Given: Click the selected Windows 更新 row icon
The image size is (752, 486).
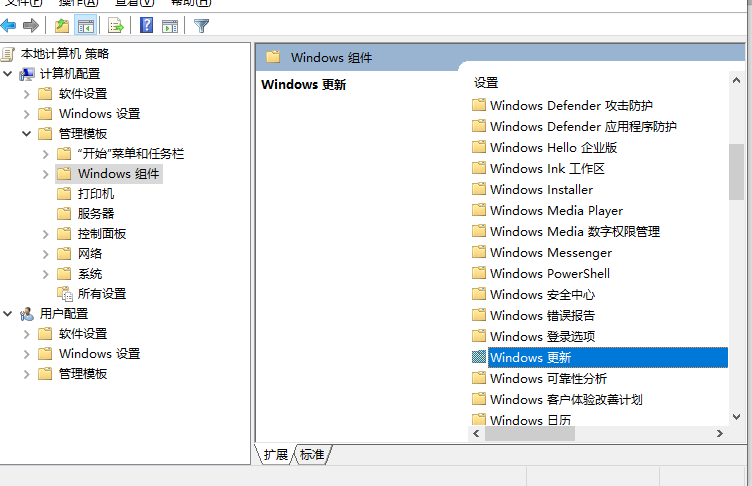Looking at the screenshot, I should click(x=479, y=357).
